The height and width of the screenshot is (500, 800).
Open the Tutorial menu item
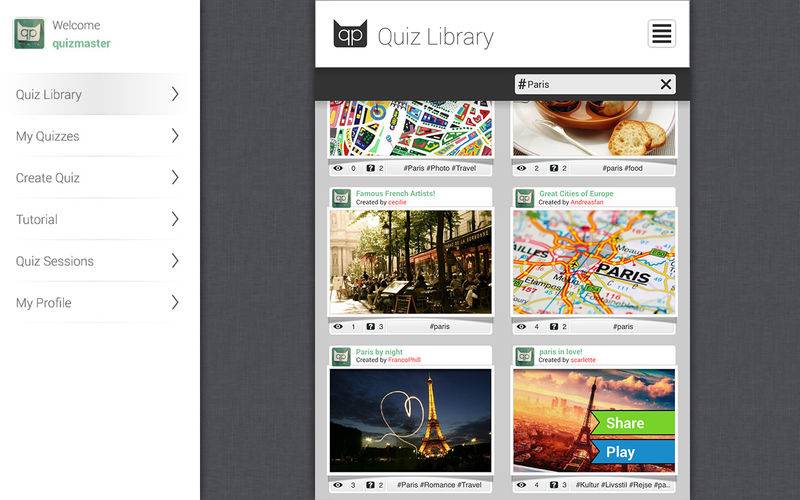(97, 219)
